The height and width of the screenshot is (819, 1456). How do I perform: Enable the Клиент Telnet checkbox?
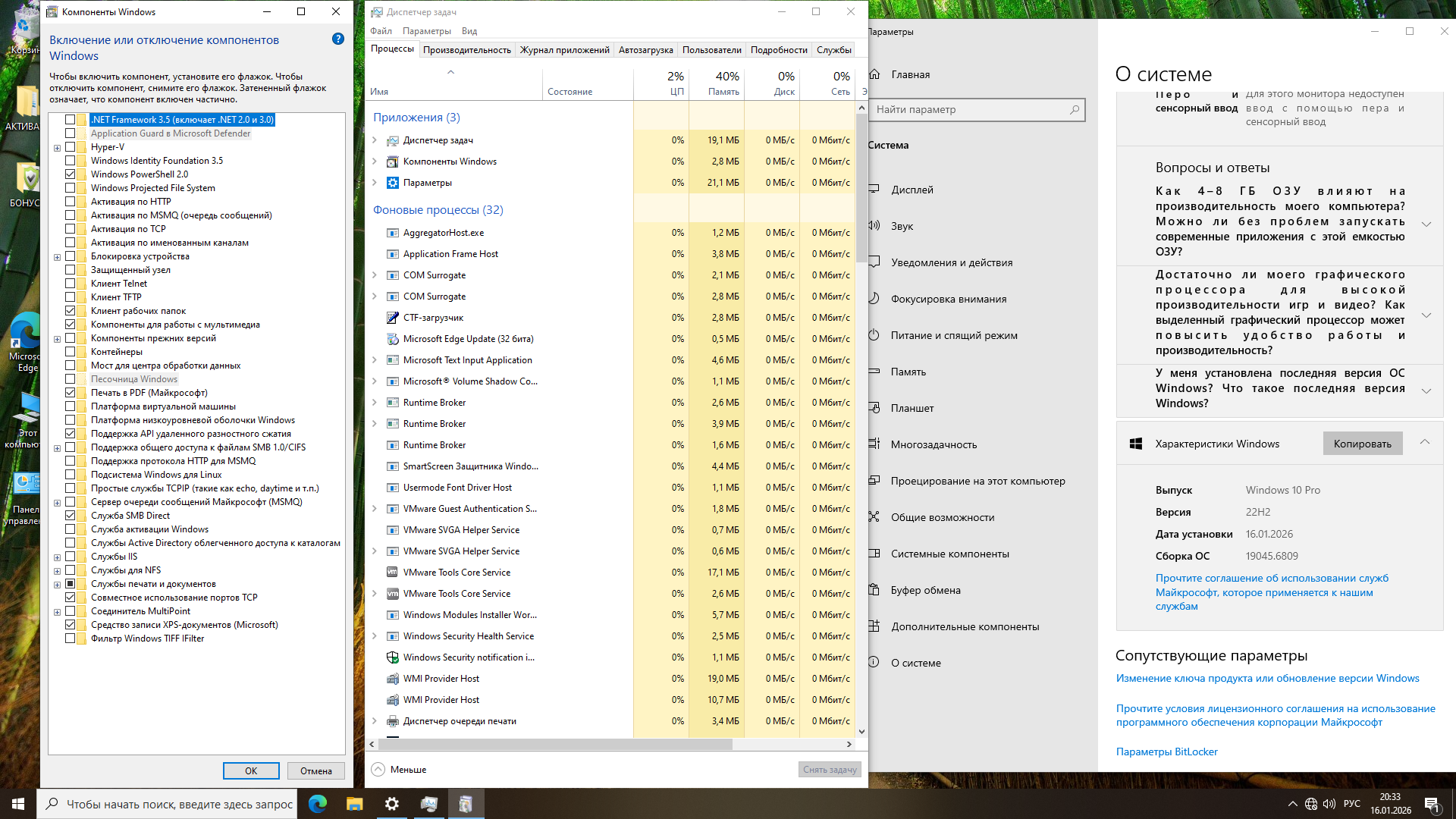pos(71,284)
